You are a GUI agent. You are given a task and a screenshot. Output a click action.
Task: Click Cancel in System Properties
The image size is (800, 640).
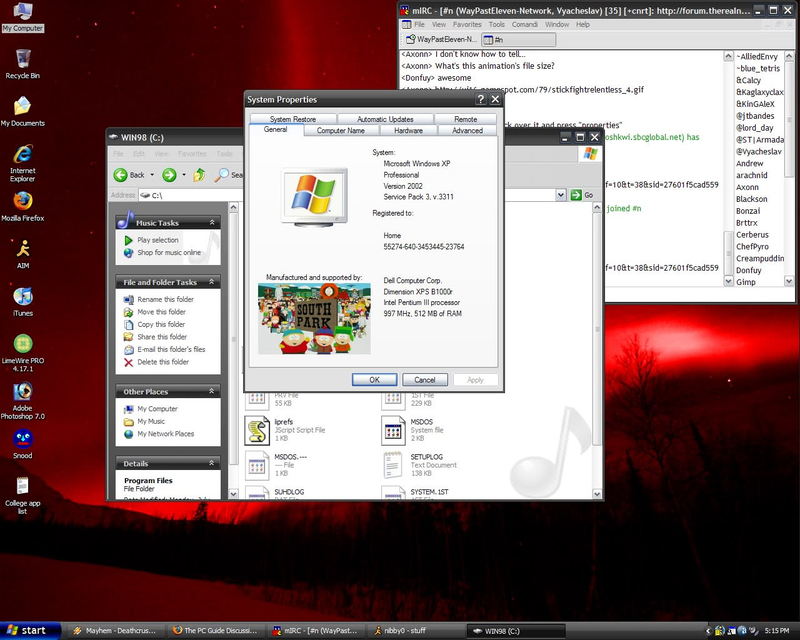[x=424, y=380]
